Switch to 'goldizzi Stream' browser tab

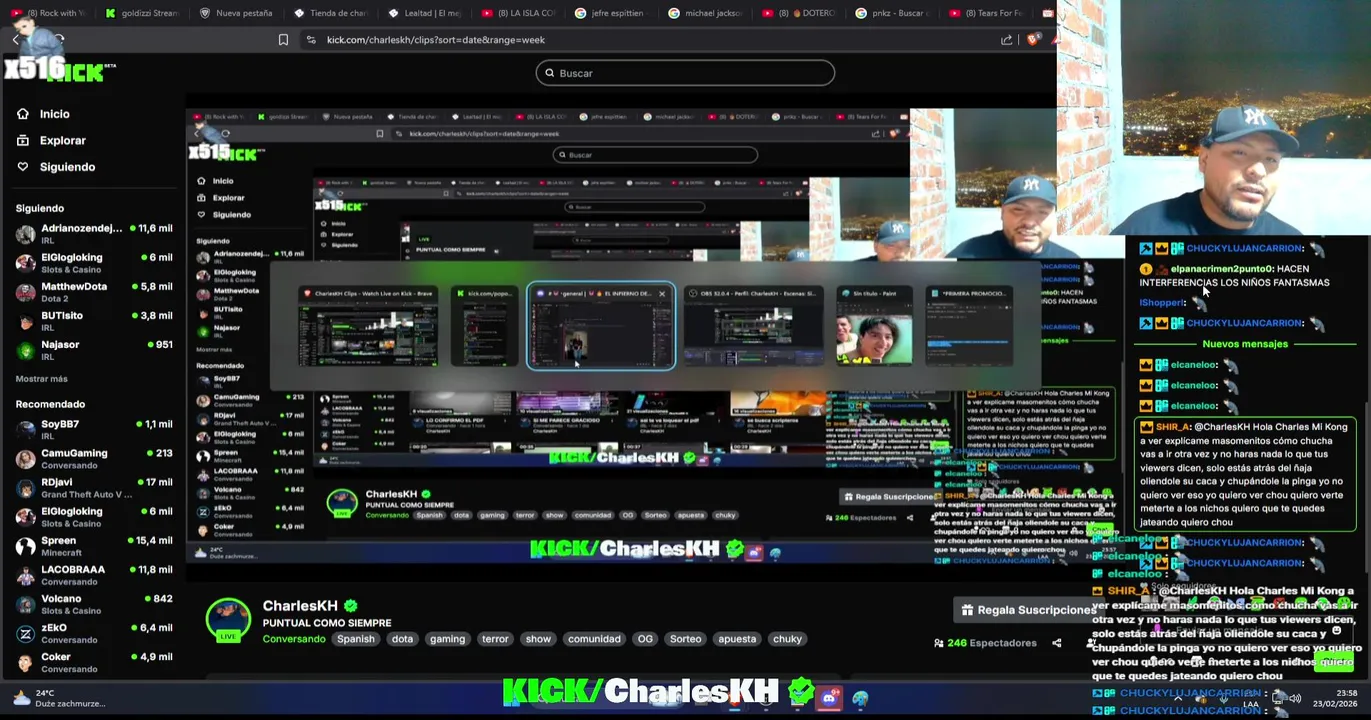coord(142,13)
